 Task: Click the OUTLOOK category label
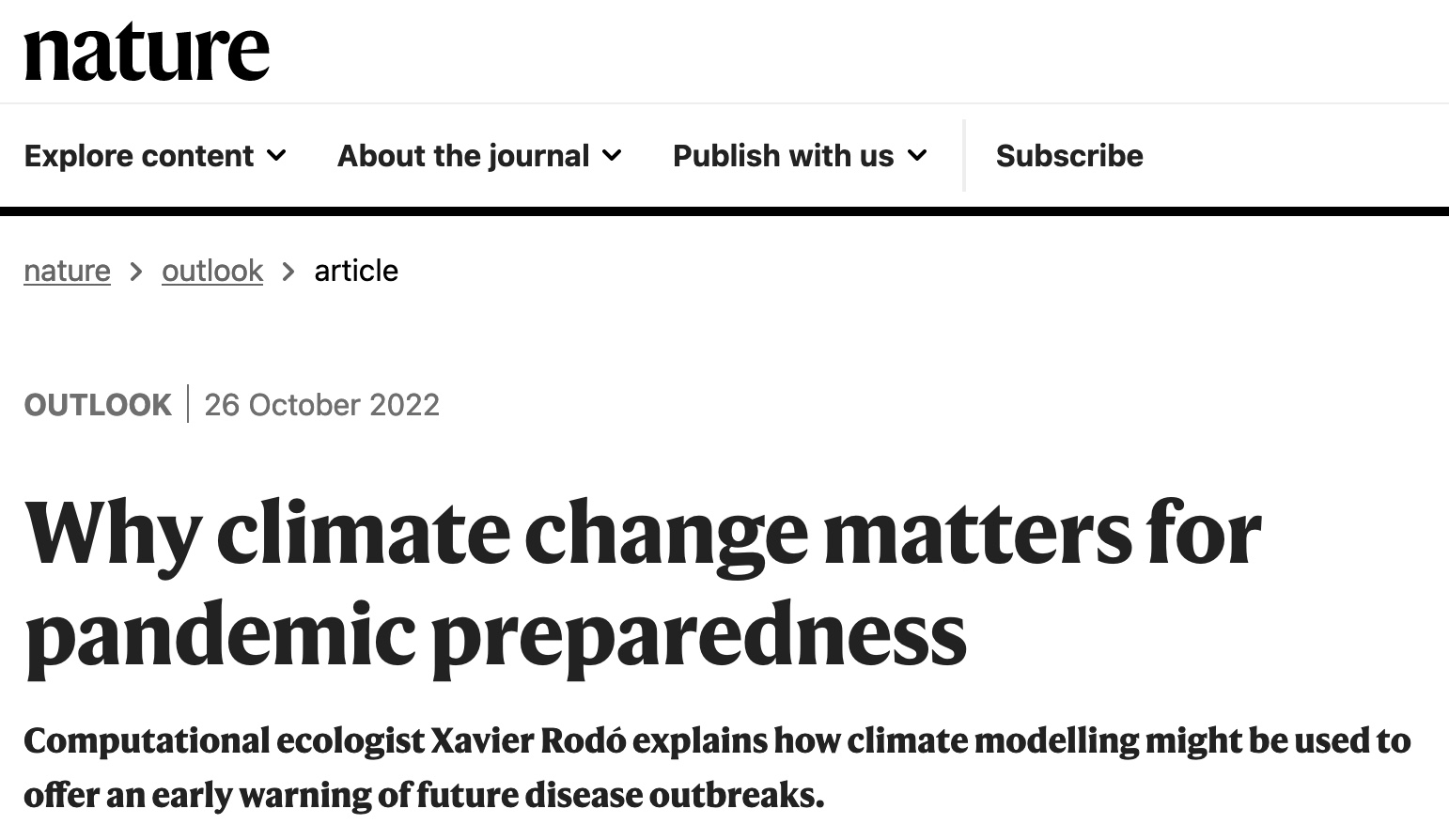click(x=98, y=405)
